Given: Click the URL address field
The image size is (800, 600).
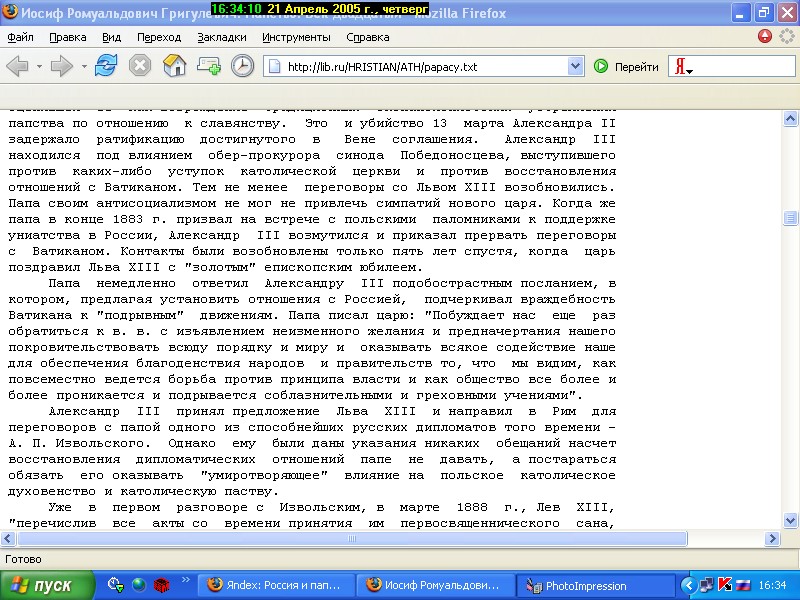Looking at the screenshot, I should point(420,67).
